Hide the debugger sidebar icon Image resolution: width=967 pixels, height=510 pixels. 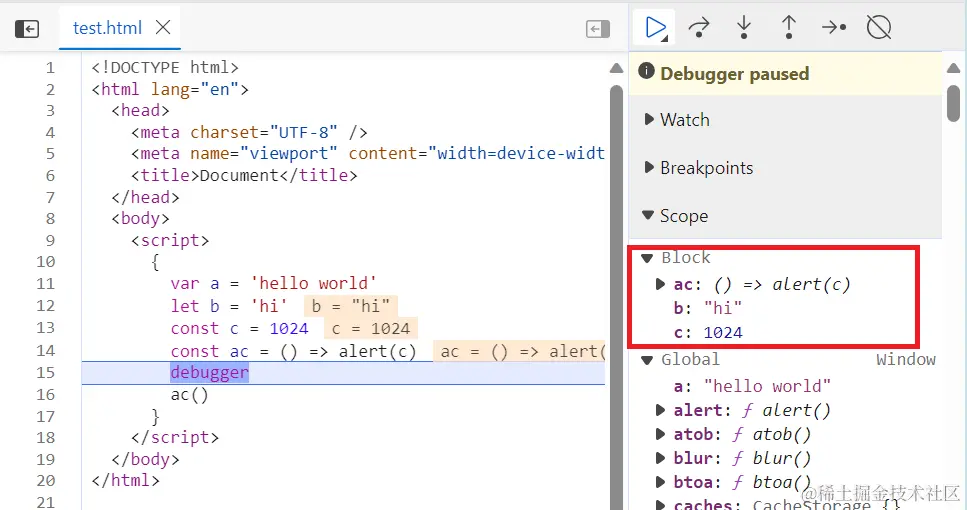(598, 28)
